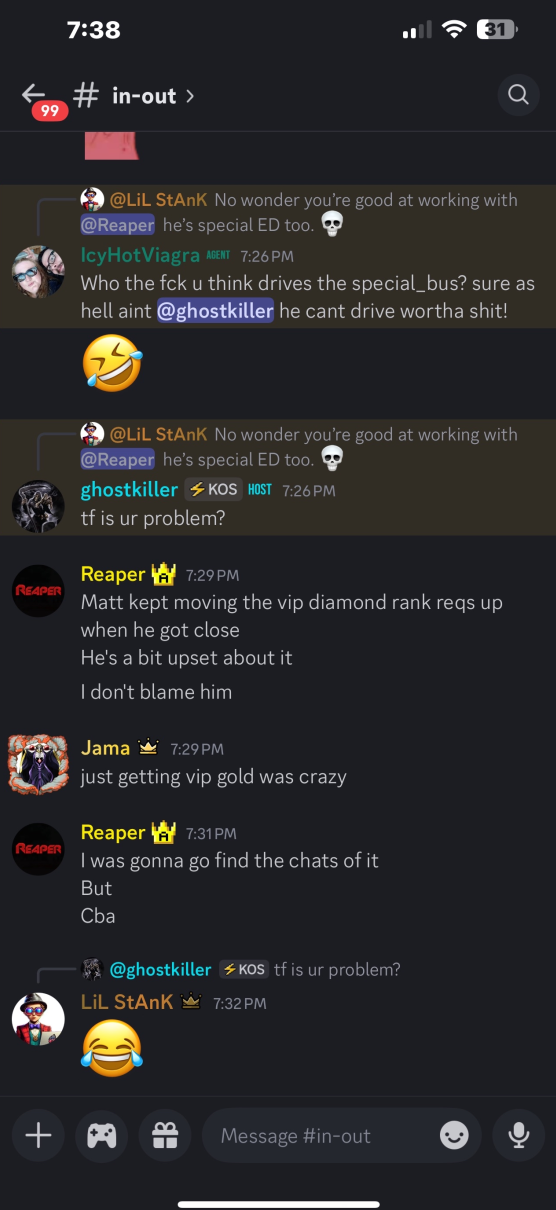Tap the plus attachment button
The height and width of the screenshot is (1210, 556).
(38, 1135)
